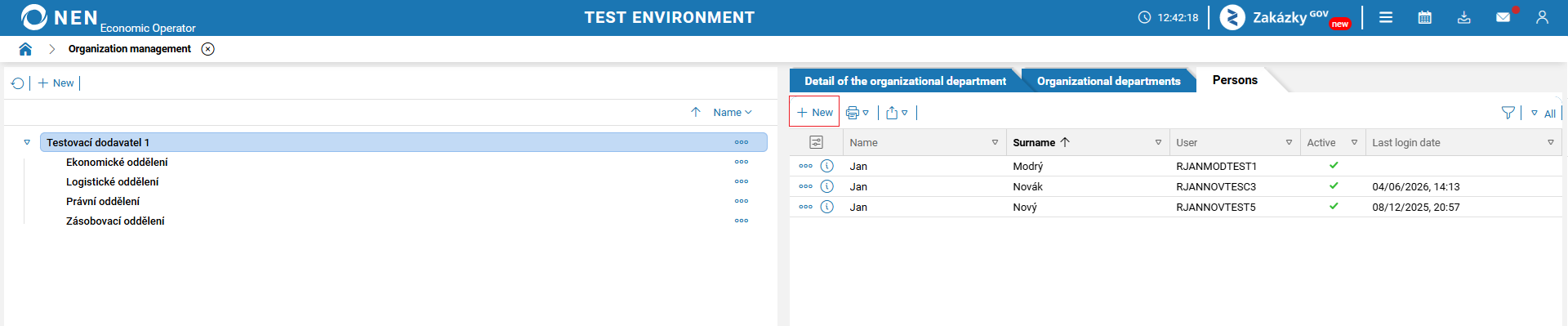Screen dimensions: 1568x326
Task: Add New person in Persons tab
Action: click(x=814, y=112)
